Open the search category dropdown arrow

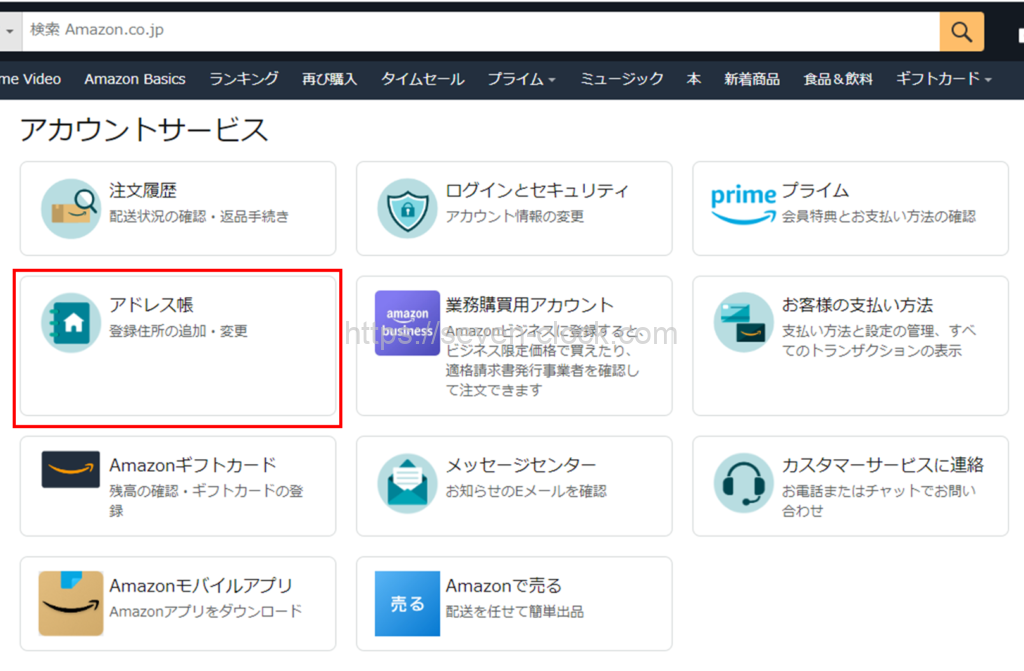click(x=10, y=31)
